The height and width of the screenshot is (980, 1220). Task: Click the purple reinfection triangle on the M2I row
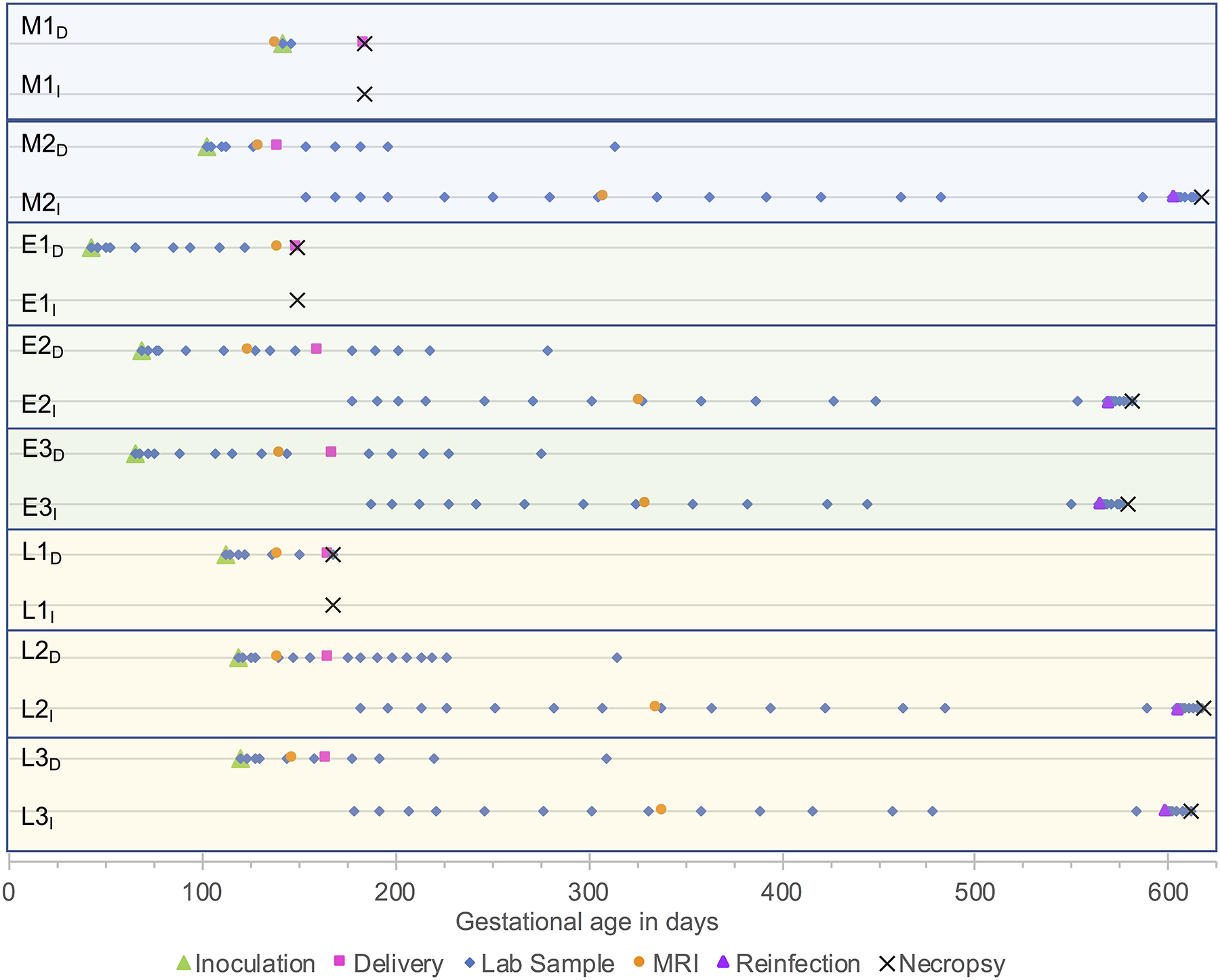(1173, 197)
